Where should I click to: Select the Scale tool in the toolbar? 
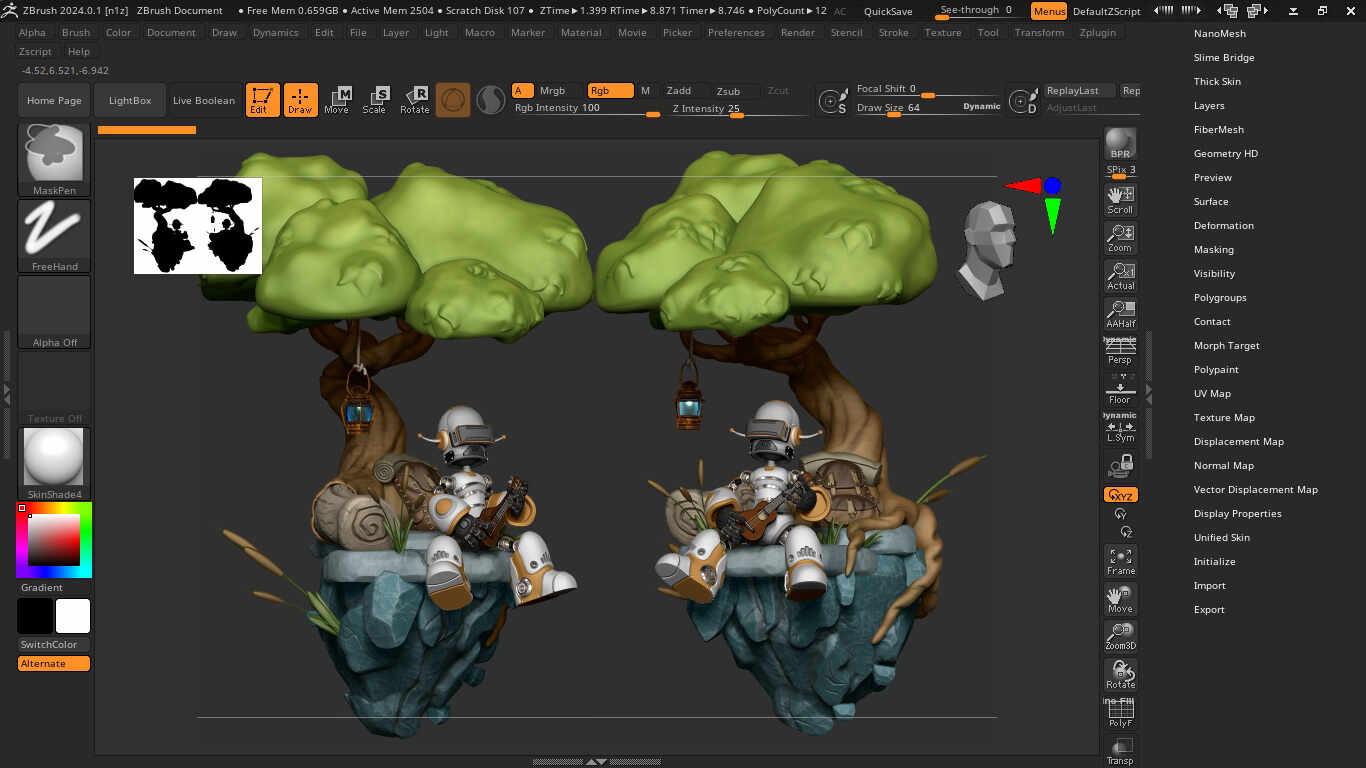[x=376, y=99]
